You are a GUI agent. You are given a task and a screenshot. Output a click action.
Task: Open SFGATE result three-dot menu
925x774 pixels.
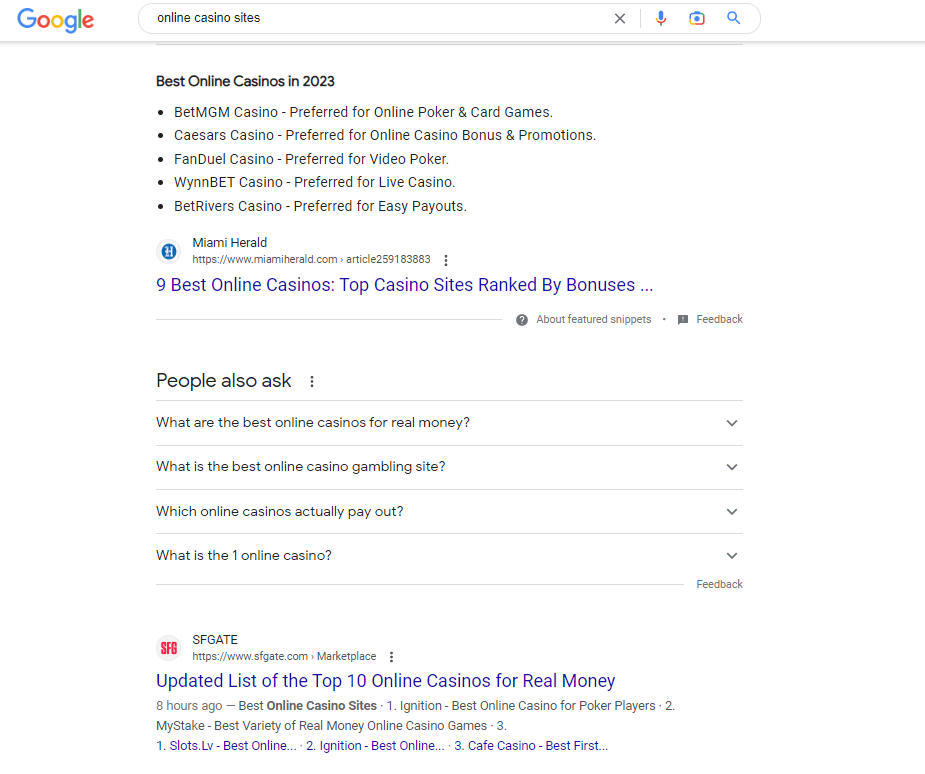coord(391,657)
